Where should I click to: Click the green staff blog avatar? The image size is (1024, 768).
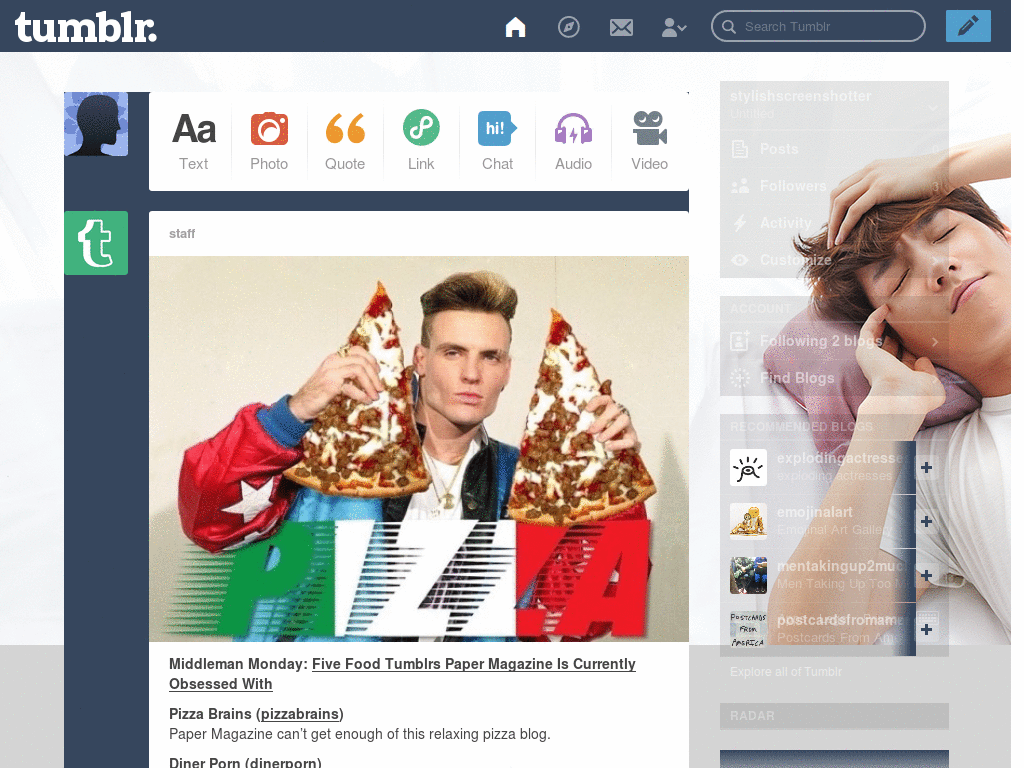(96, 243)
